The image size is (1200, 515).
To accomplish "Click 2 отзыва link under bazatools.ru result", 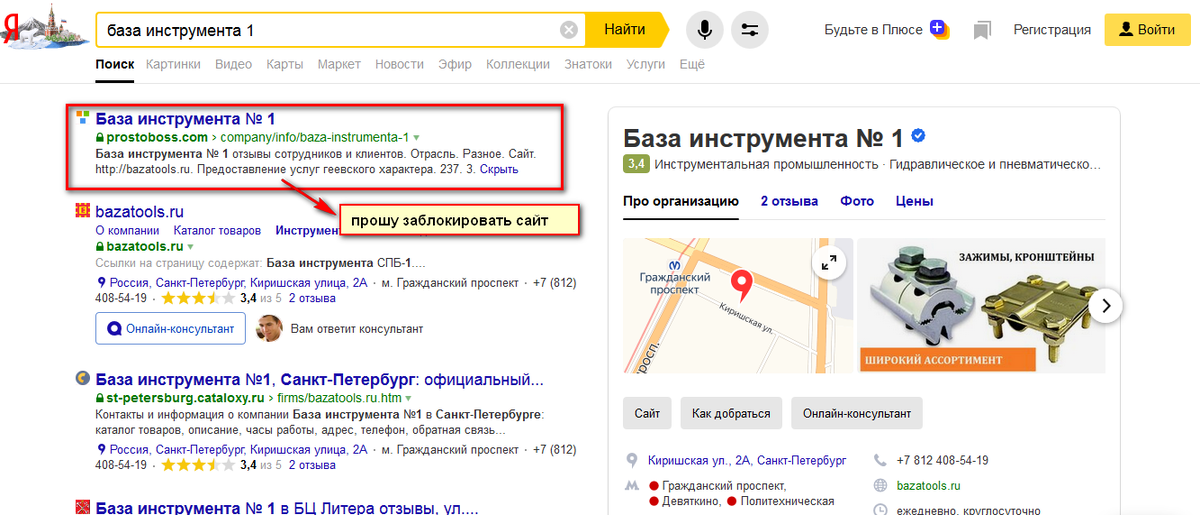I will coord(312,298).
